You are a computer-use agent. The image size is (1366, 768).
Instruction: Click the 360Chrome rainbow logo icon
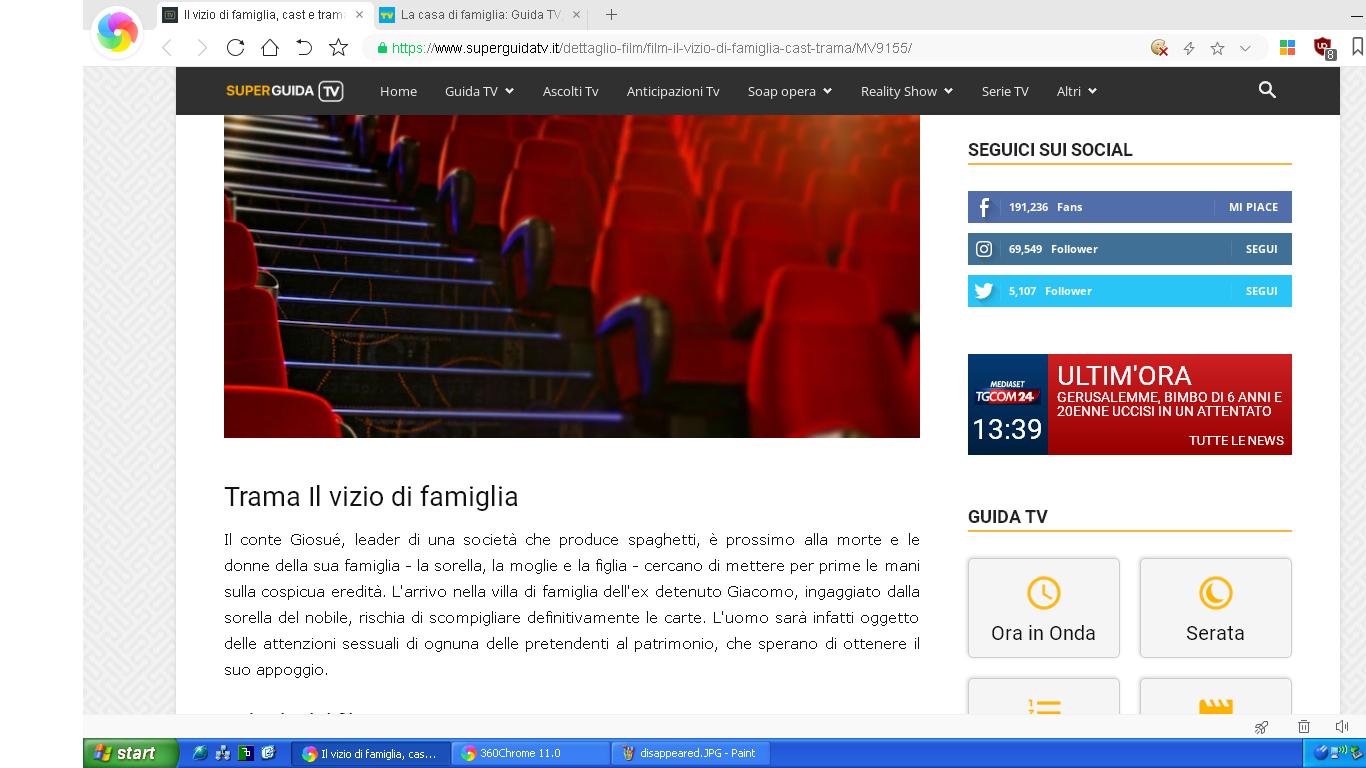[x=117, y=32]
